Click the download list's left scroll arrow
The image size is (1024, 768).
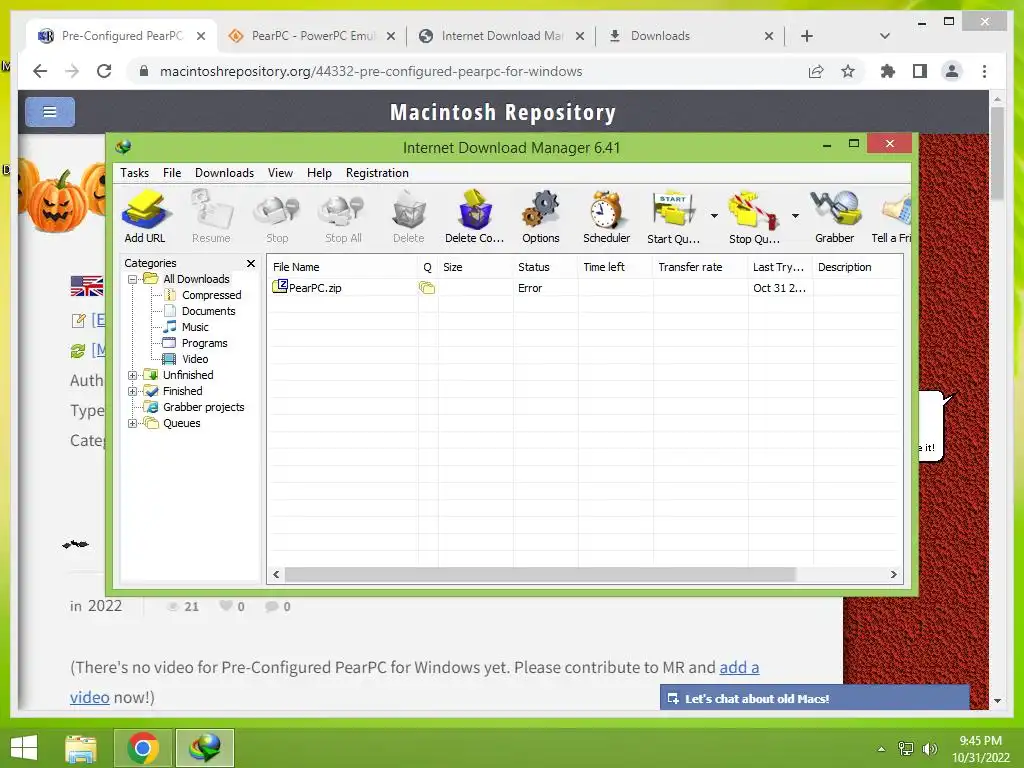pyautogui.click(x=276, y=575)
